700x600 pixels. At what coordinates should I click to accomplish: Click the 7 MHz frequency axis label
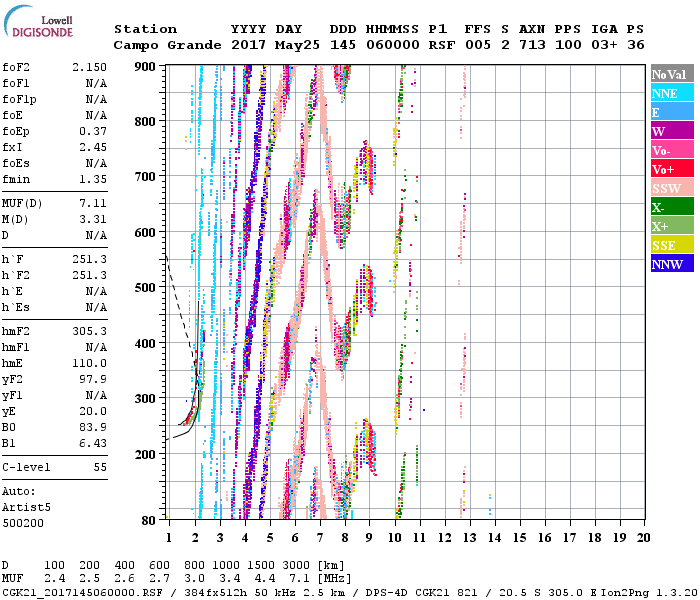pyautogui.click(x=320, y=538)
